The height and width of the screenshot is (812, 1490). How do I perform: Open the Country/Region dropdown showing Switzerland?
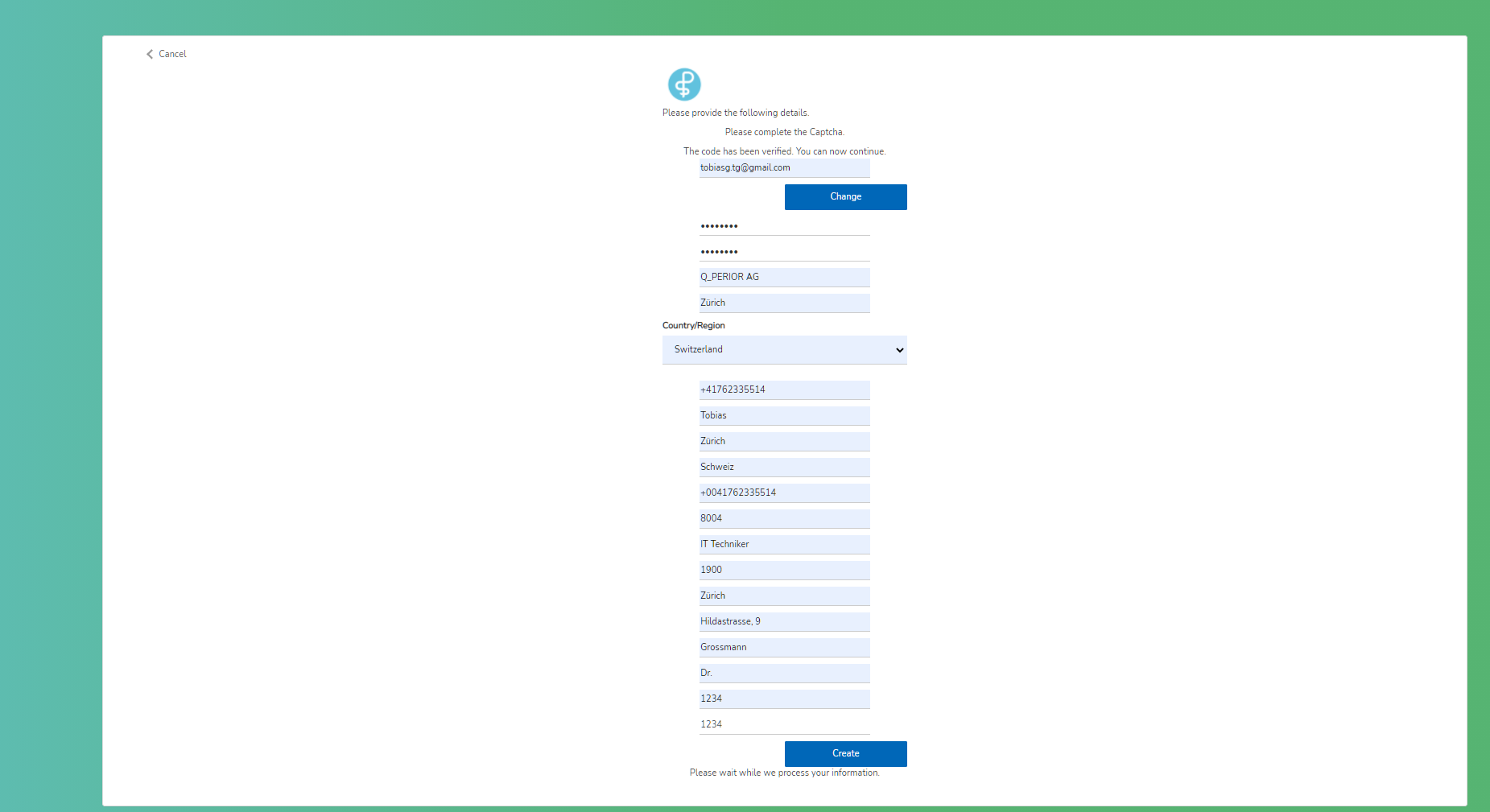(784, 350)
